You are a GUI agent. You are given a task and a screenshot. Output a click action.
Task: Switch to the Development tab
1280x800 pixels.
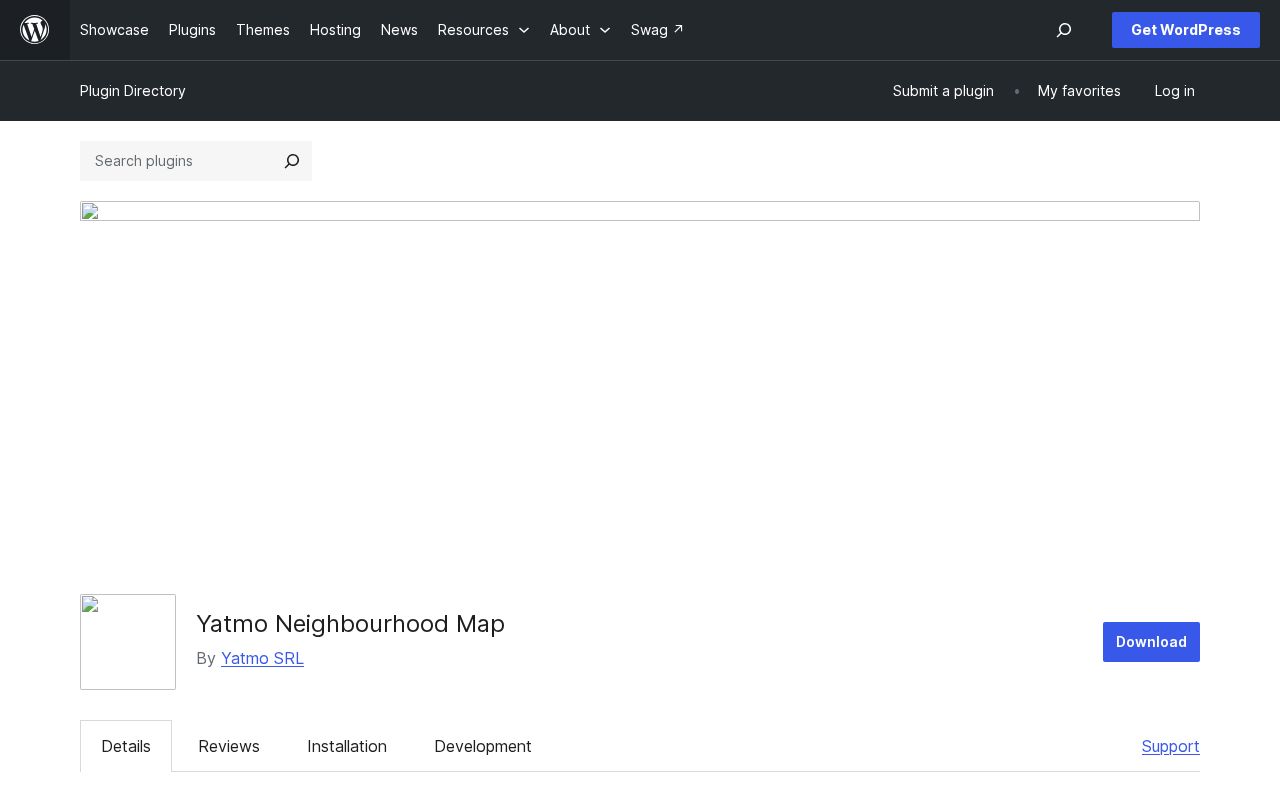coord(483,746)
